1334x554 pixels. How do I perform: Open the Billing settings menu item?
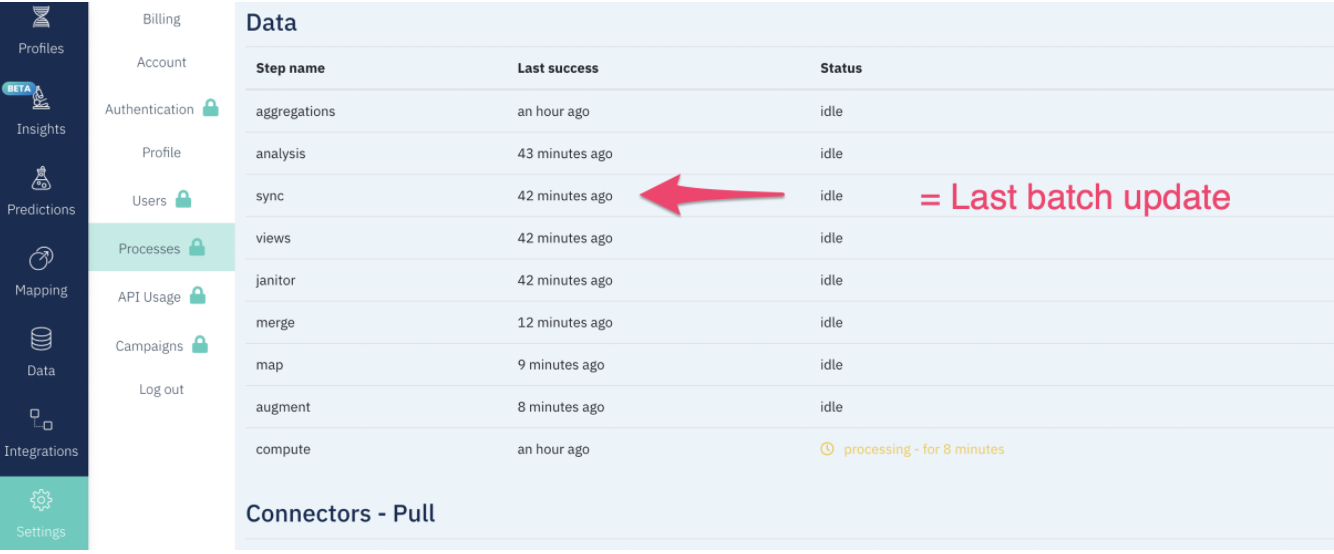click(161, 19)
